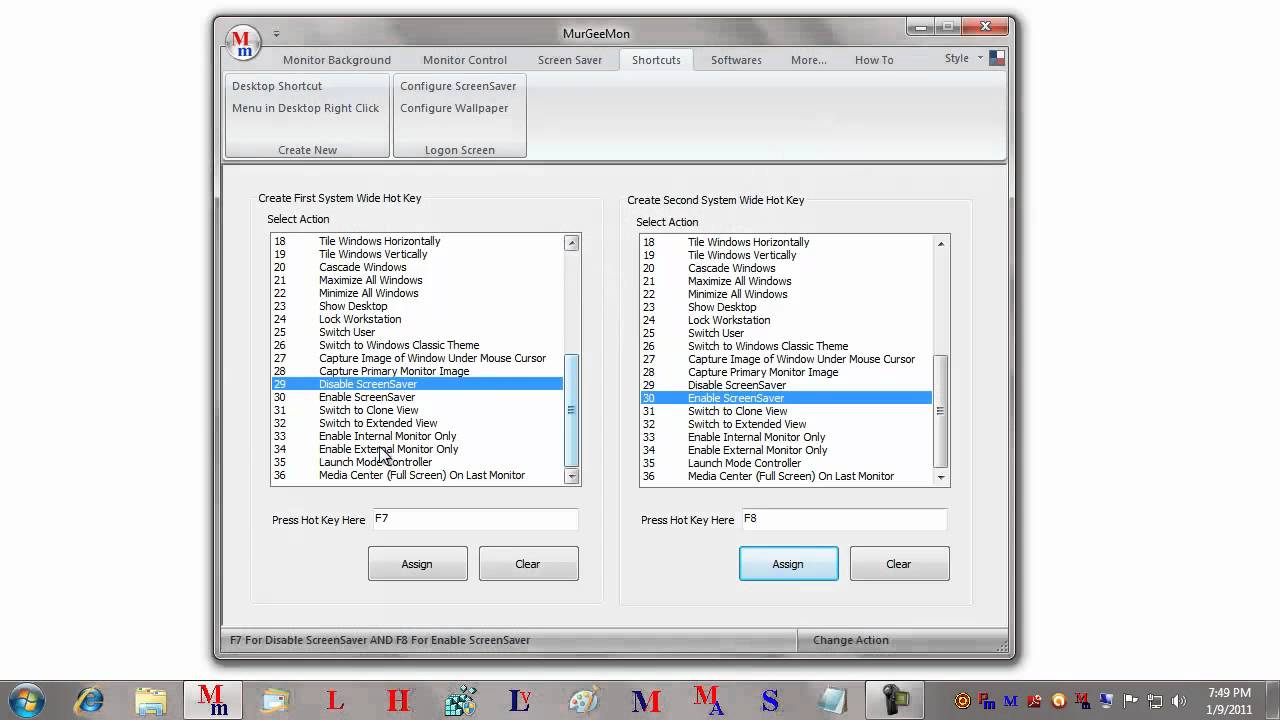
Task: Click the second list's scrollbar thumb
Action: [941, 411]
